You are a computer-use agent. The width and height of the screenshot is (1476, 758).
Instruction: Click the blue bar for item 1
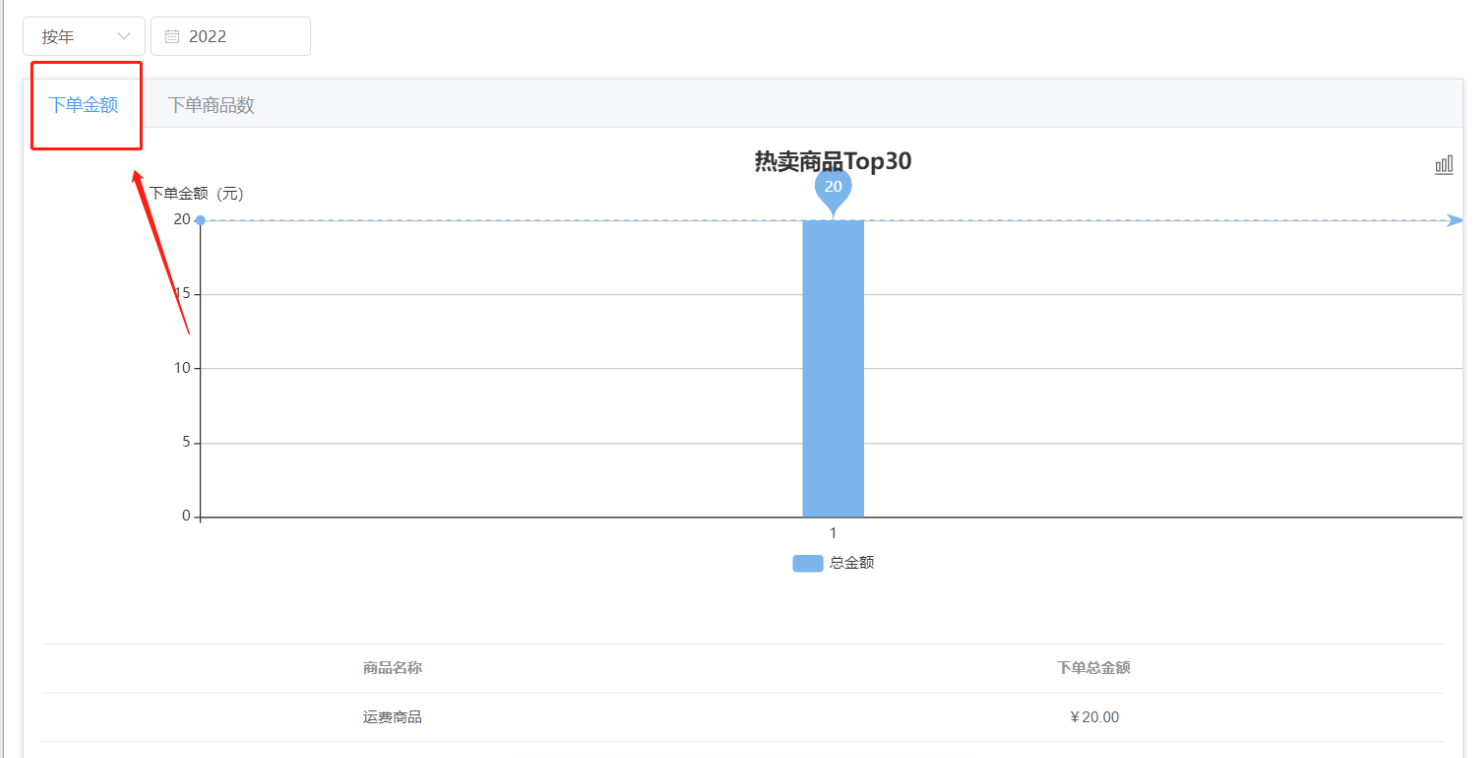833,368
